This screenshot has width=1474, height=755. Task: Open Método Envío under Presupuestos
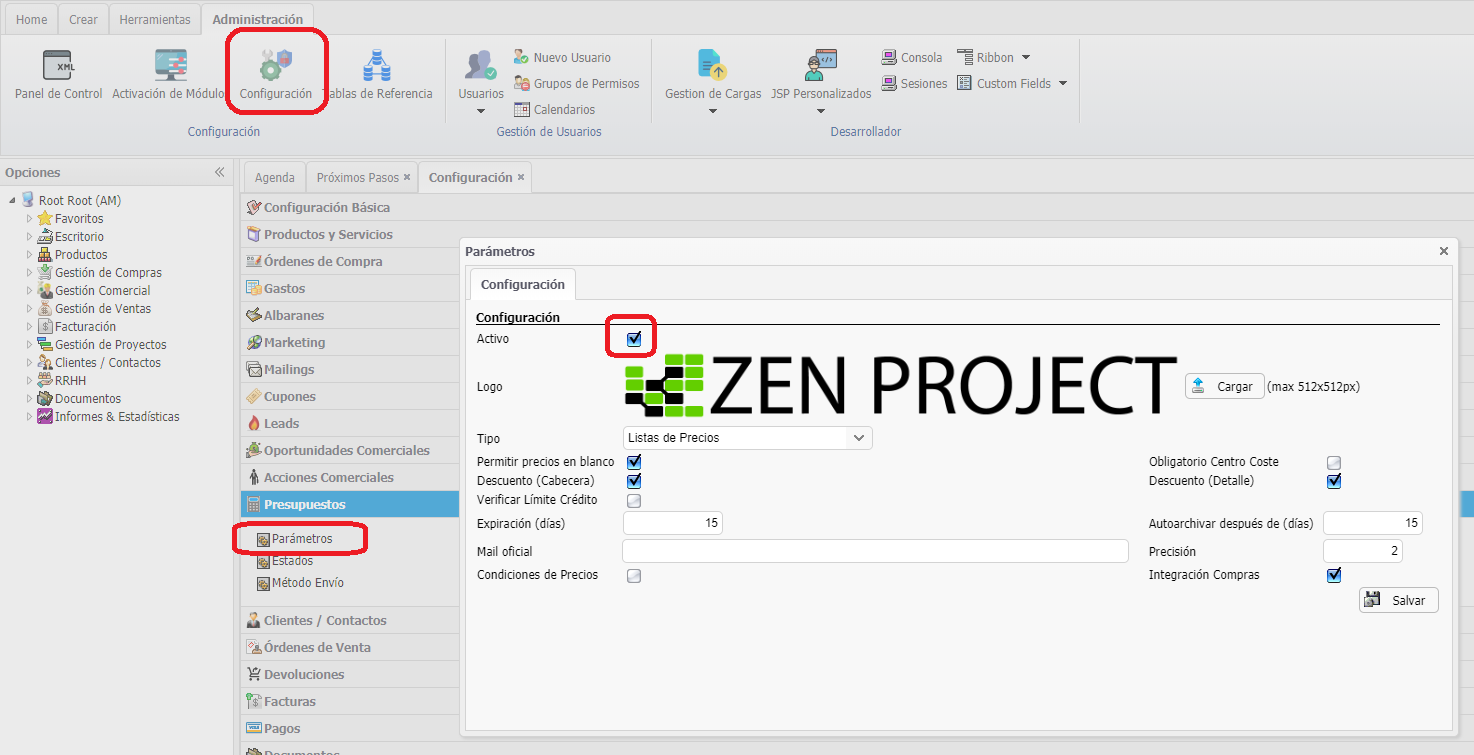point(307,583)
